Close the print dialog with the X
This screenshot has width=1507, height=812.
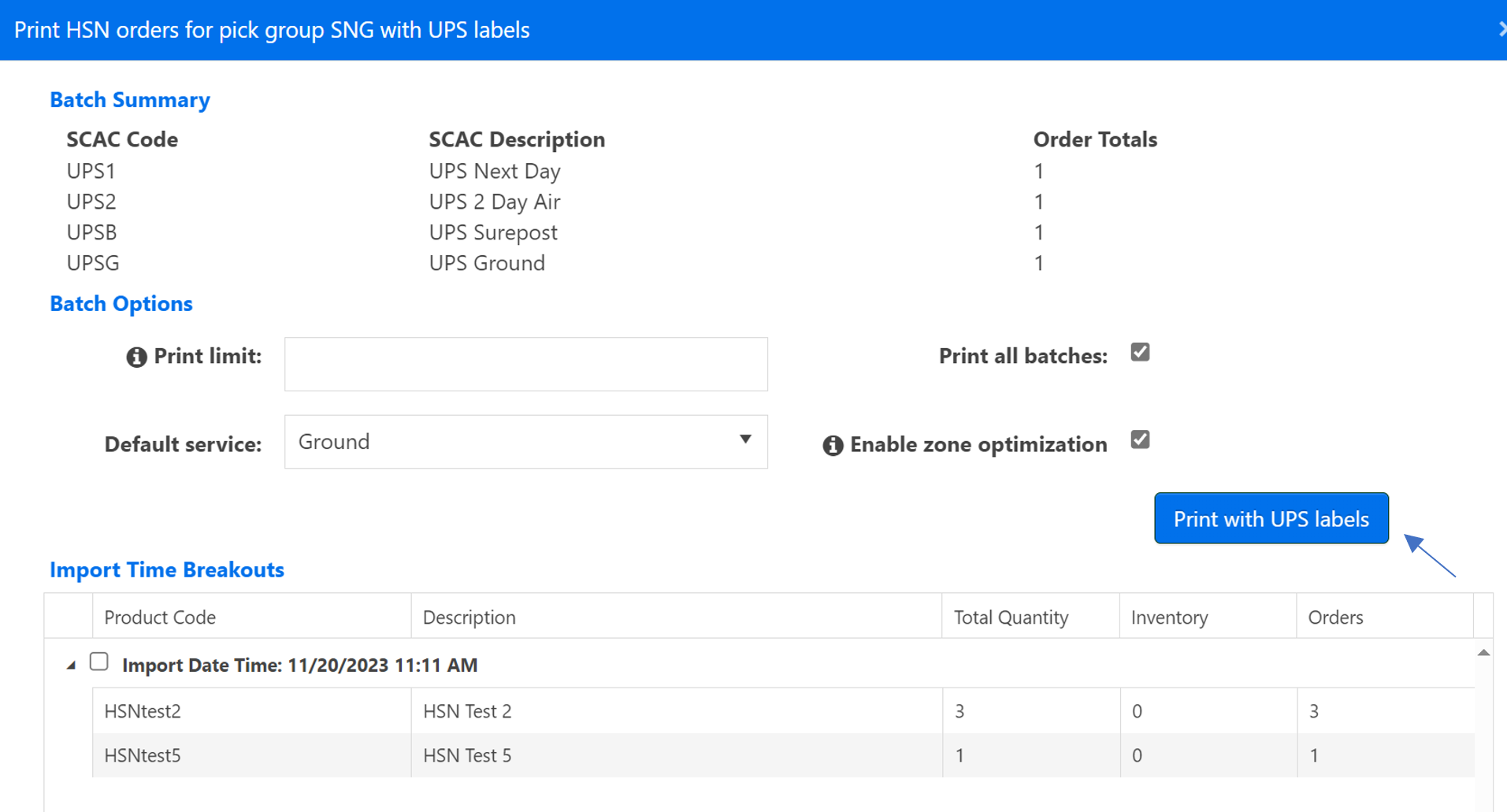tap(1501, 29)
